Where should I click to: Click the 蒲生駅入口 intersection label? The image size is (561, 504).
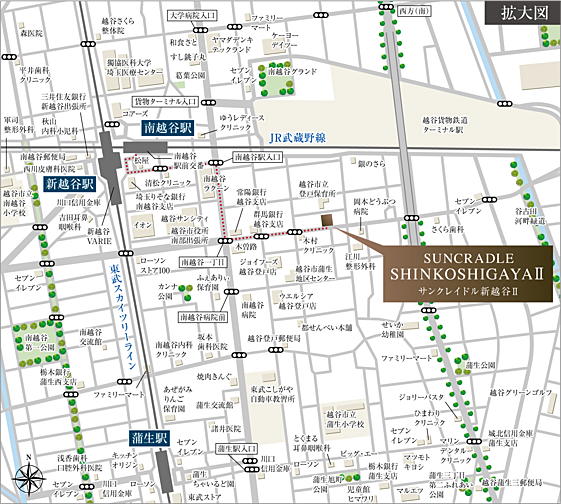(x=236, y=449)
